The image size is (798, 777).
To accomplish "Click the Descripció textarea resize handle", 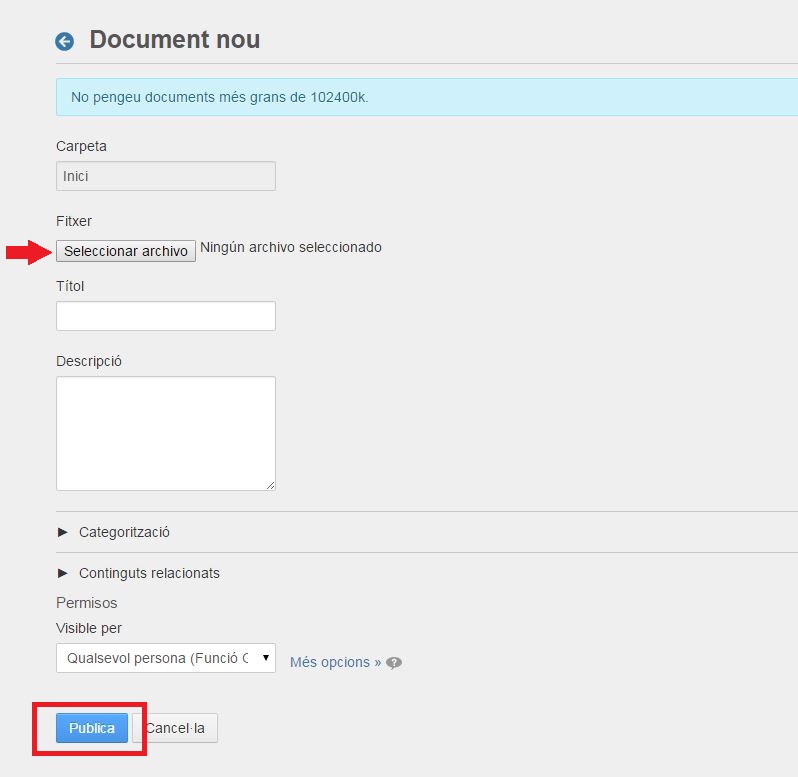I will [x=270, y=485].
